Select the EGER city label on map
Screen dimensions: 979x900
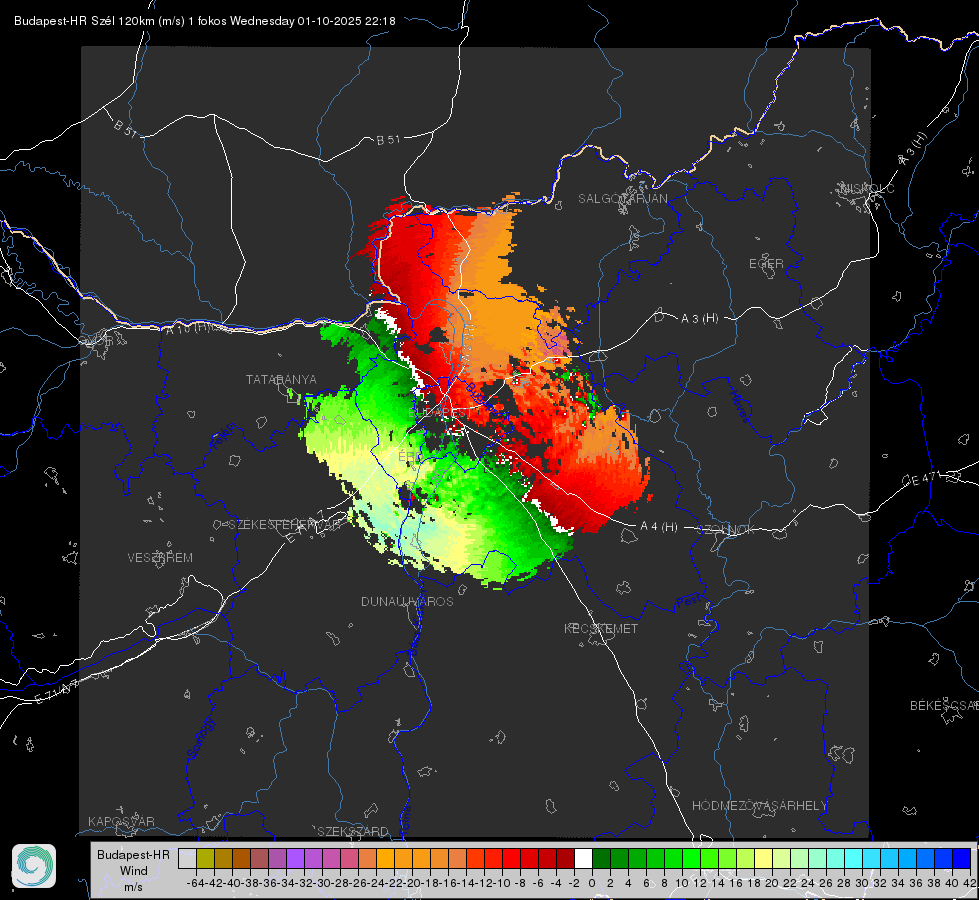click(766, 264)
